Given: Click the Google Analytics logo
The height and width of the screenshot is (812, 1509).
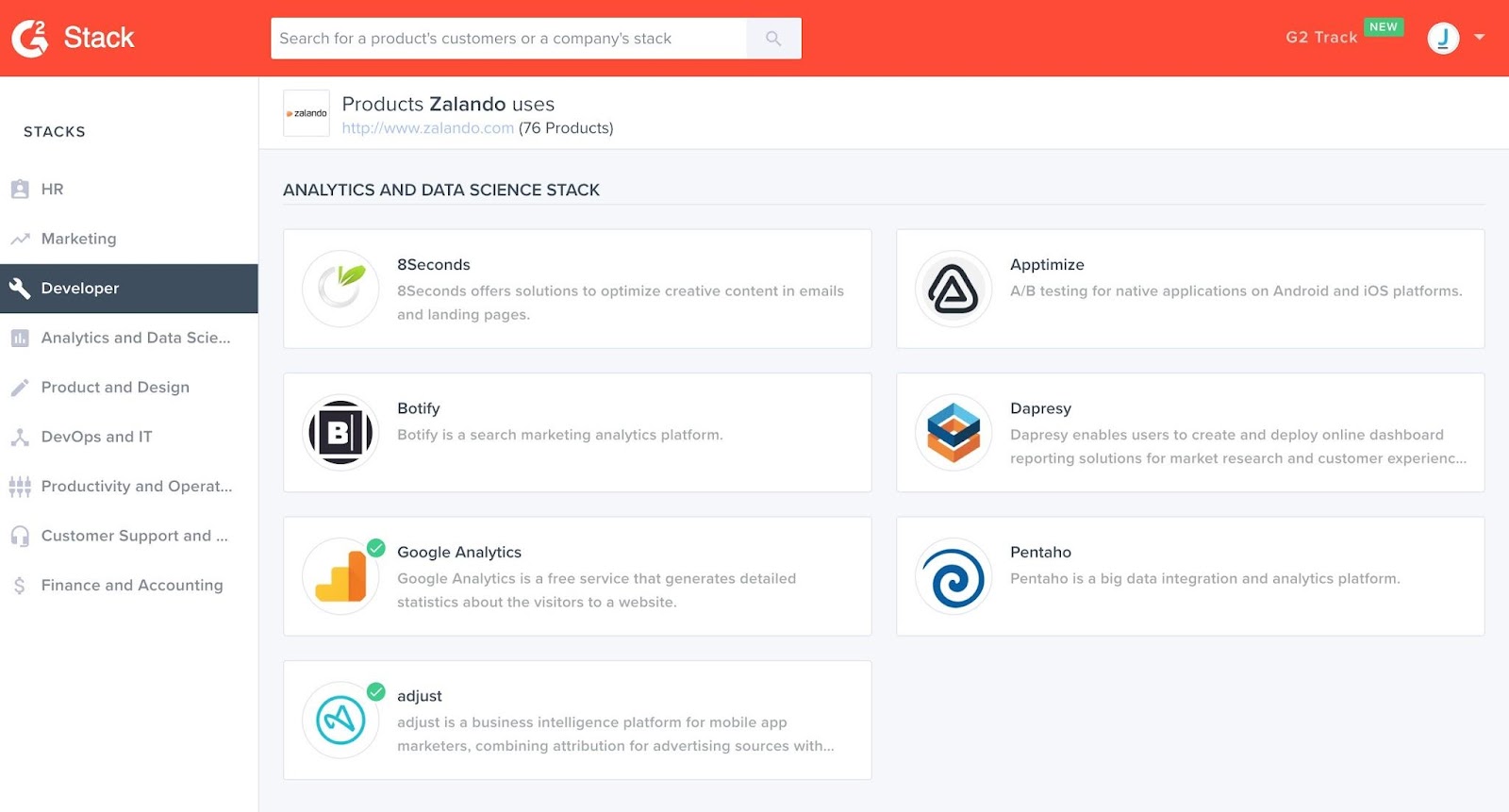Looking at the screenshot, I should (340, 576).
